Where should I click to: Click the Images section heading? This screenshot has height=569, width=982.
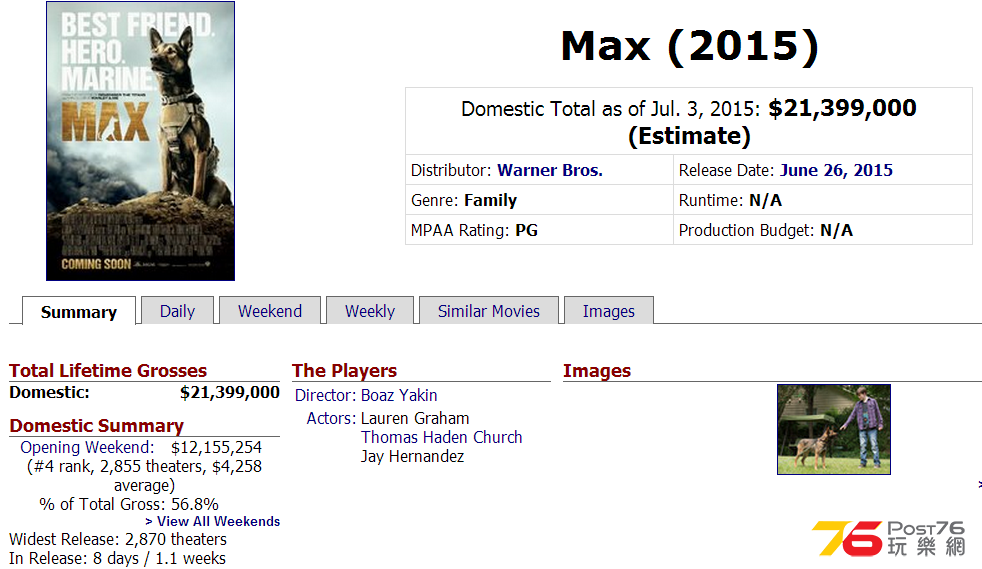597,371
